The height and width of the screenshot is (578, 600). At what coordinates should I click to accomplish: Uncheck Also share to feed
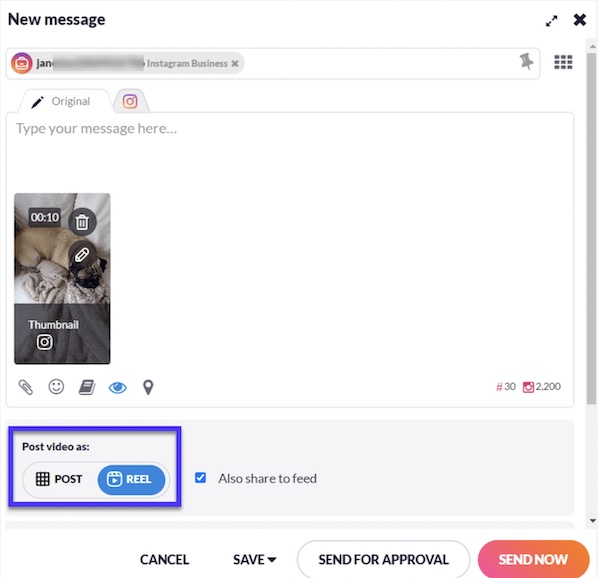201,478
